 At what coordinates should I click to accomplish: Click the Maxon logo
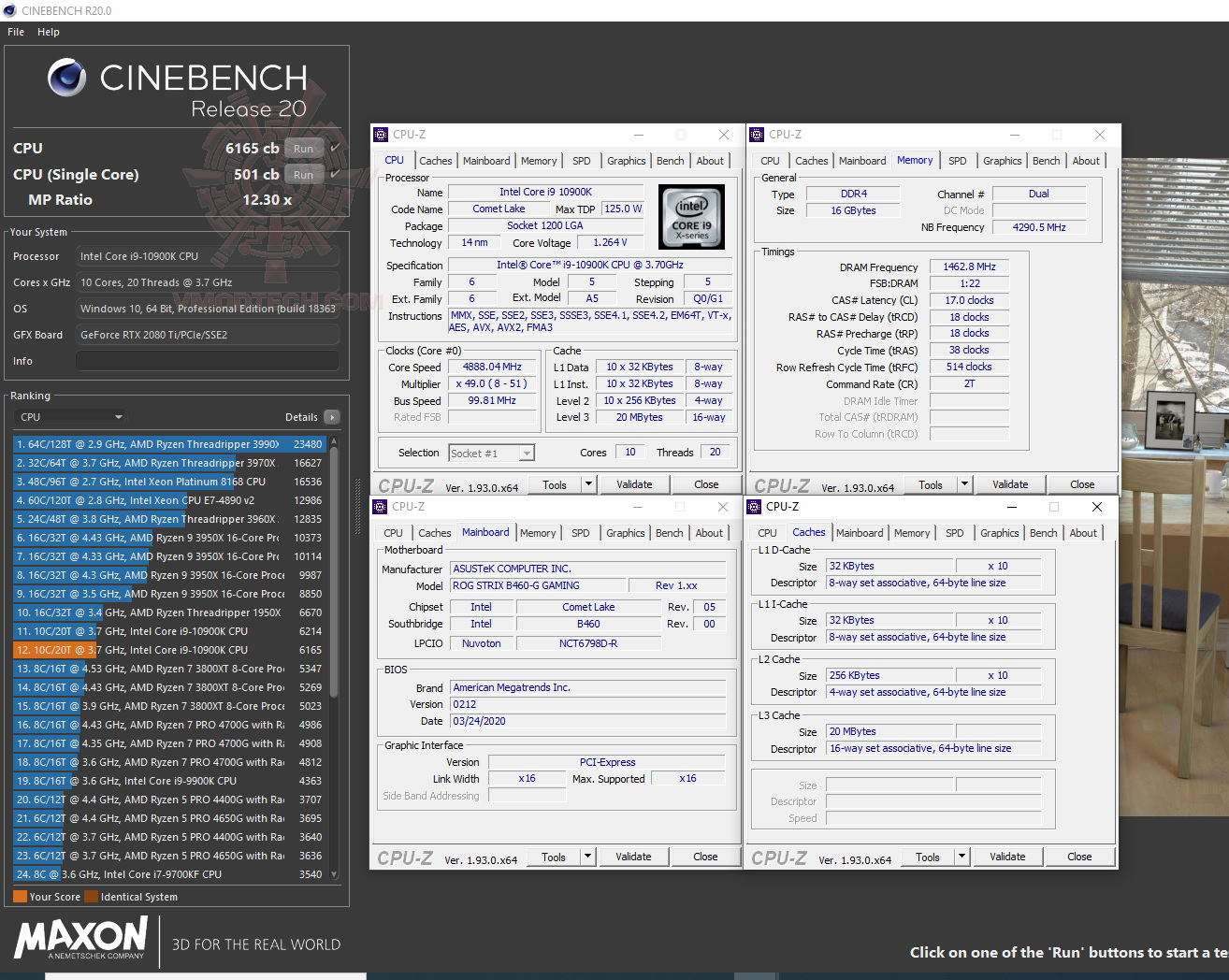click(x=80, y=938)
